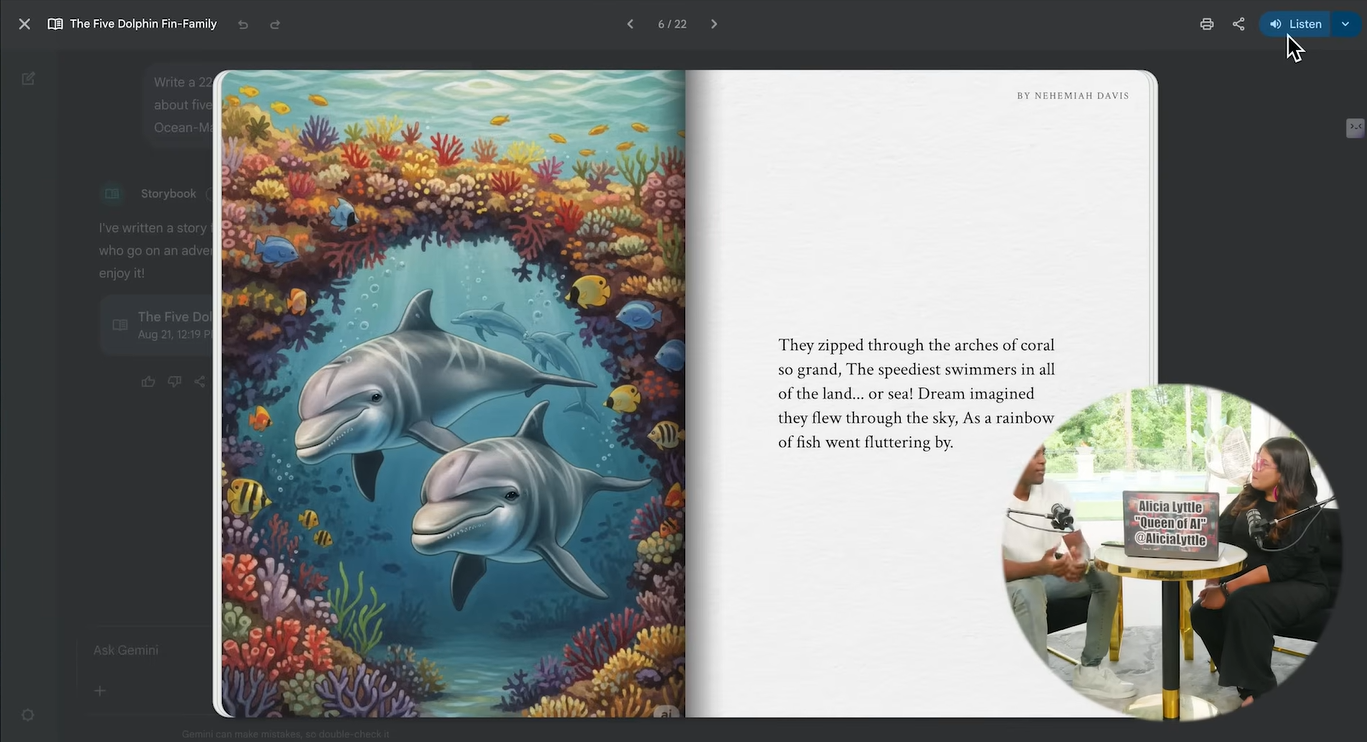
Task: Click the plus icon under Ask Gemini
Action: [100, 690]
